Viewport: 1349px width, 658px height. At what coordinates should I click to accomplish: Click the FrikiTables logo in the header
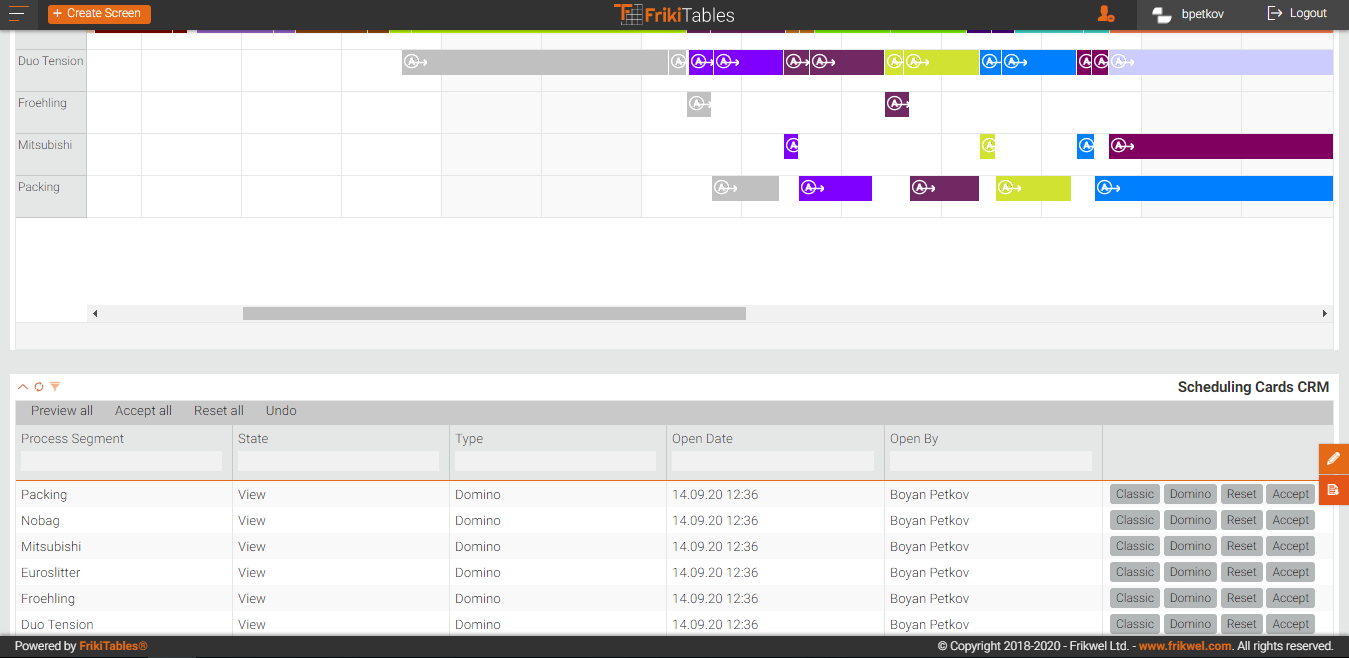pyautogui.click(x=674, y=14)
